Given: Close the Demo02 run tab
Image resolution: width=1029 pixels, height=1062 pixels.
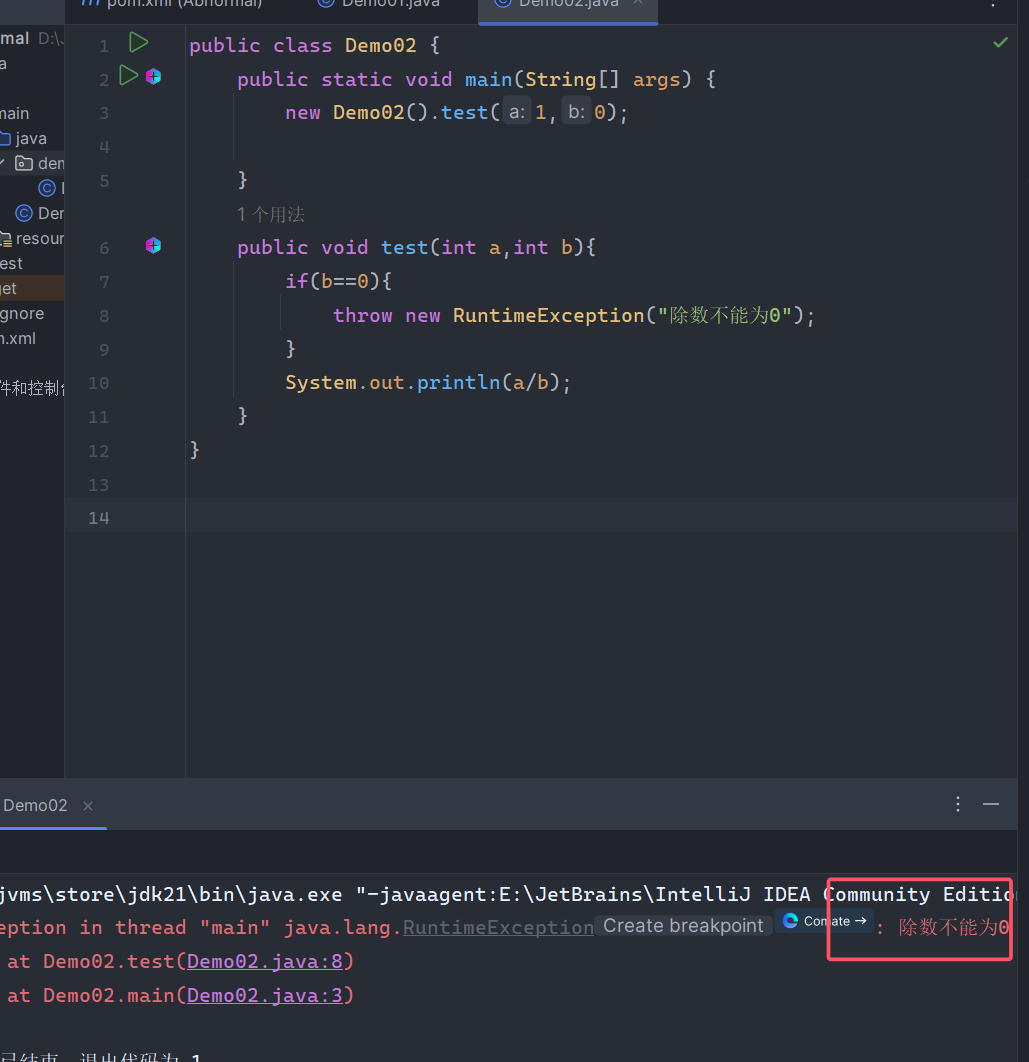Looking at the screenshot, I should point(88,806).
